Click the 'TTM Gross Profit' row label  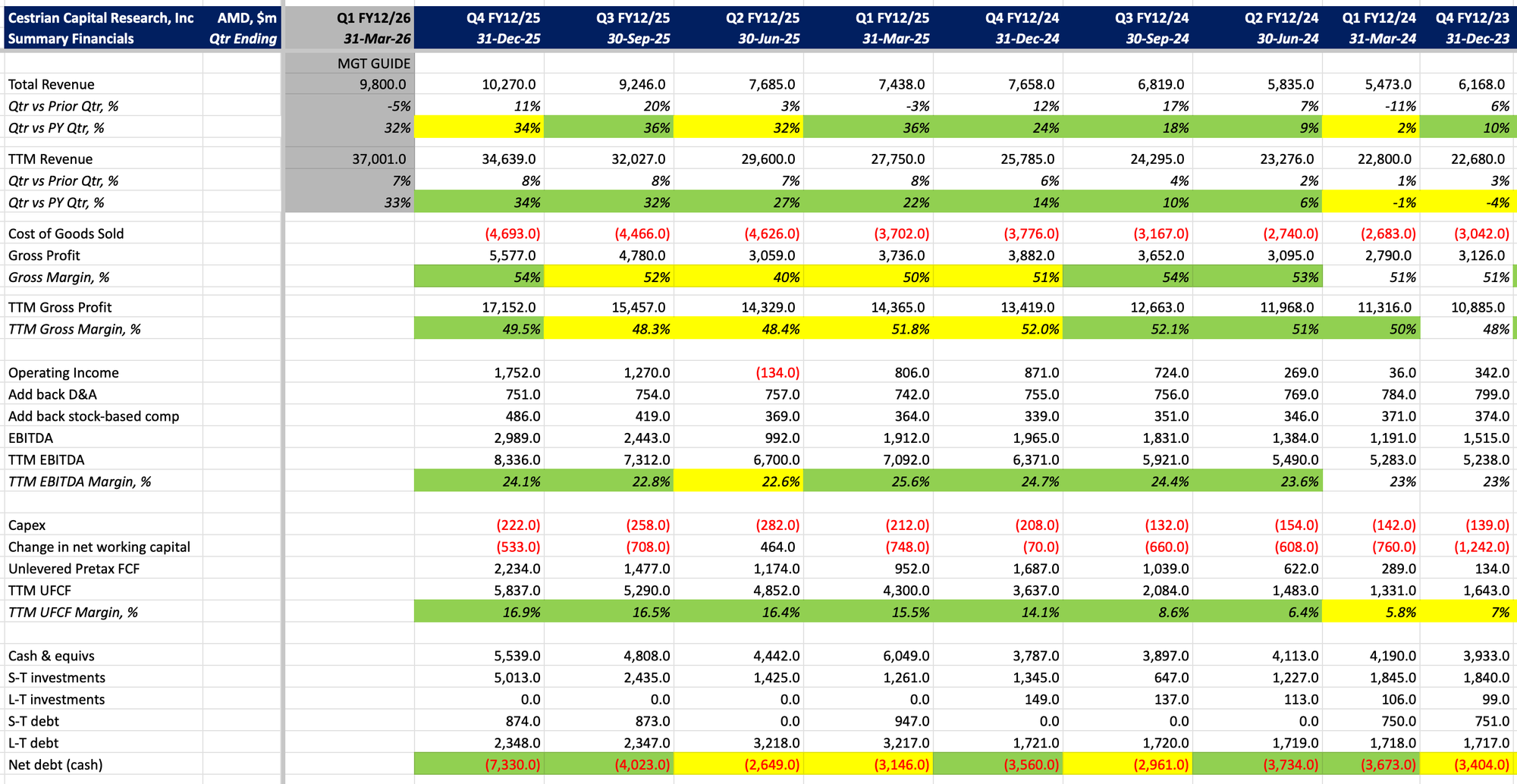60,308
